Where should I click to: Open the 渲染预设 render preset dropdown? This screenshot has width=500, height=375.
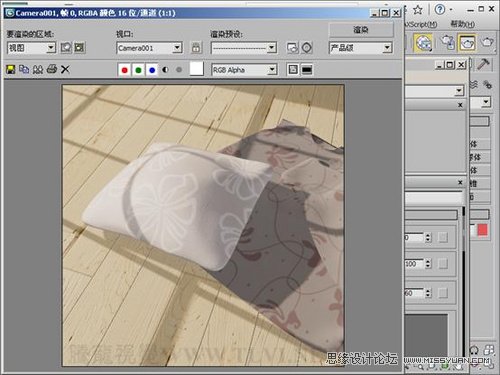coord(244,48)
